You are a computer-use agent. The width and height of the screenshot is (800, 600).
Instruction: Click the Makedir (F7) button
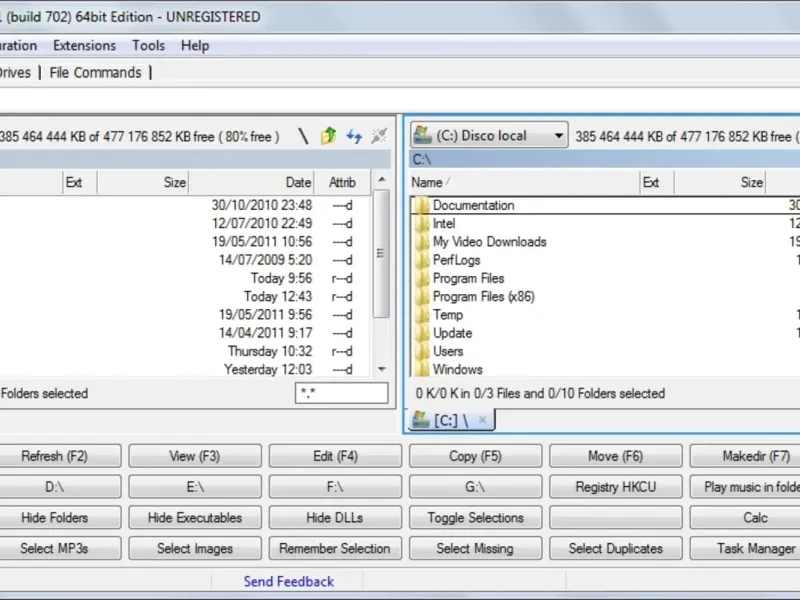745,456
